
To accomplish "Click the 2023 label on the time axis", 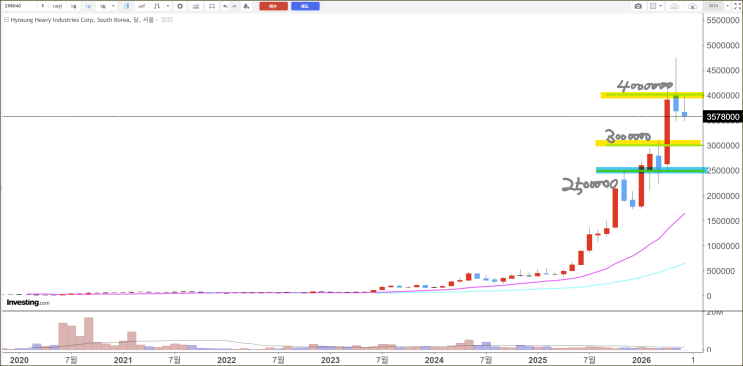I will click(x=330, y=359).
